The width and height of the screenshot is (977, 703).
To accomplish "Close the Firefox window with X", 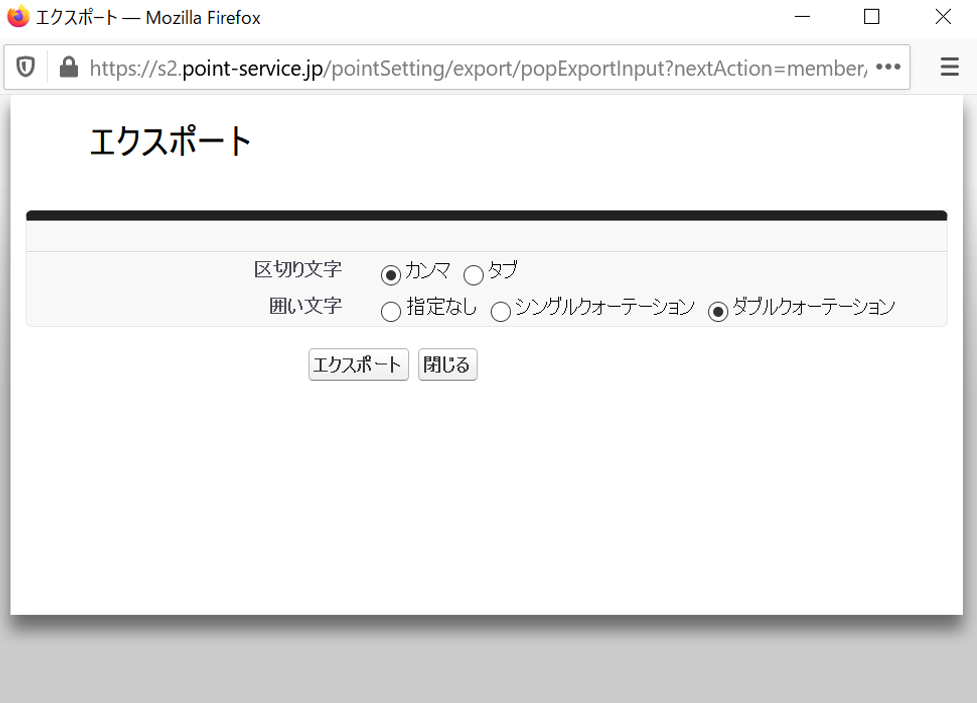I will (942, 17).
